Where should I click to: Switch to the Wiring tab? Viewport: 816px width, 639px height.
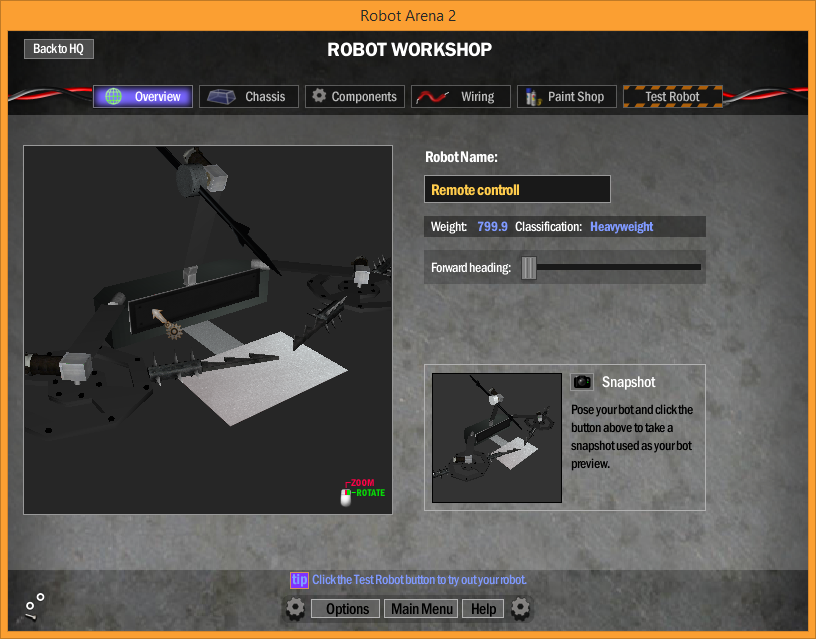pos(461,97)
